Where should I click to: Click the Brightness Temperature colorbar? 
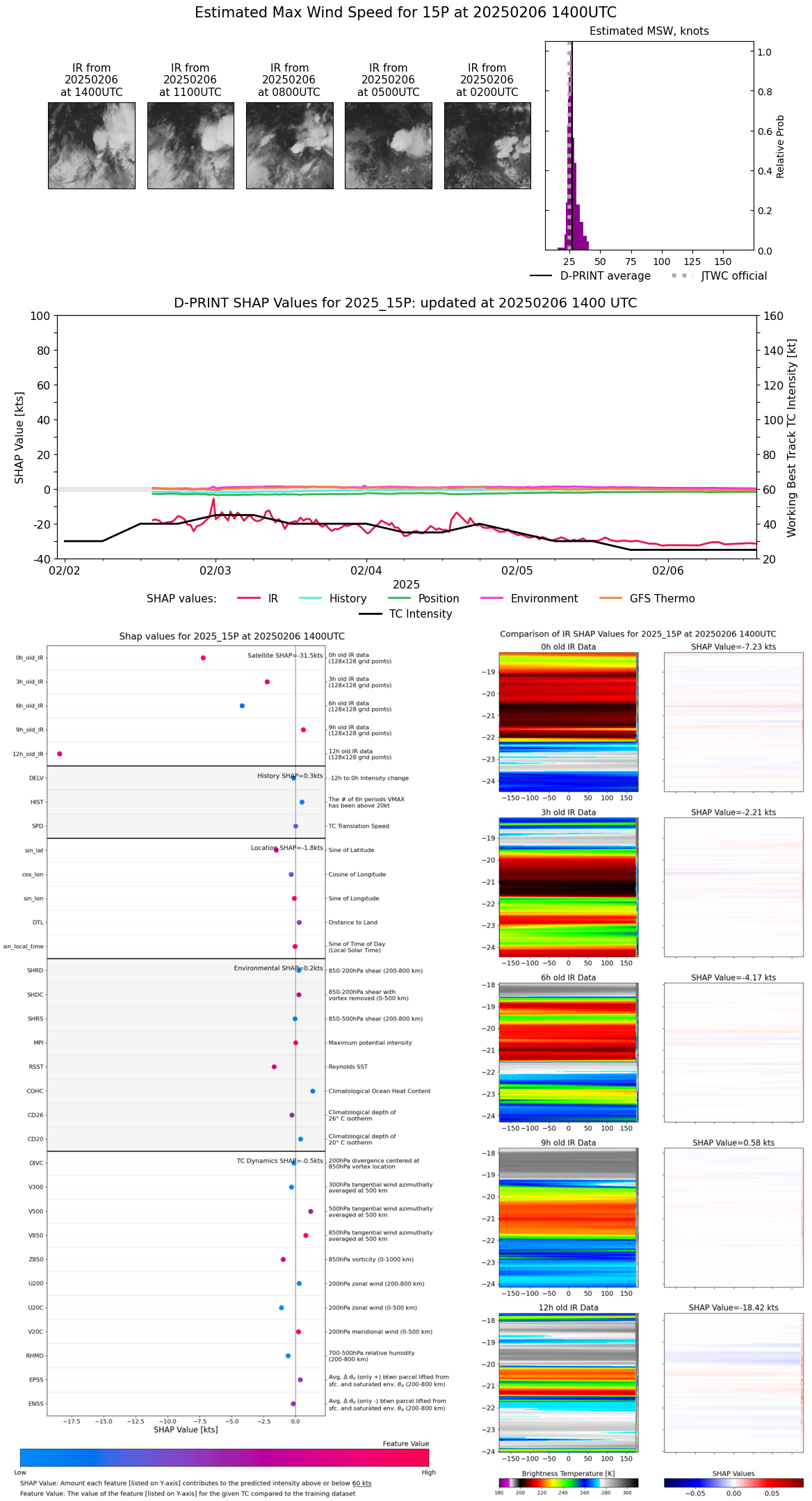(x=568, y=1483)
